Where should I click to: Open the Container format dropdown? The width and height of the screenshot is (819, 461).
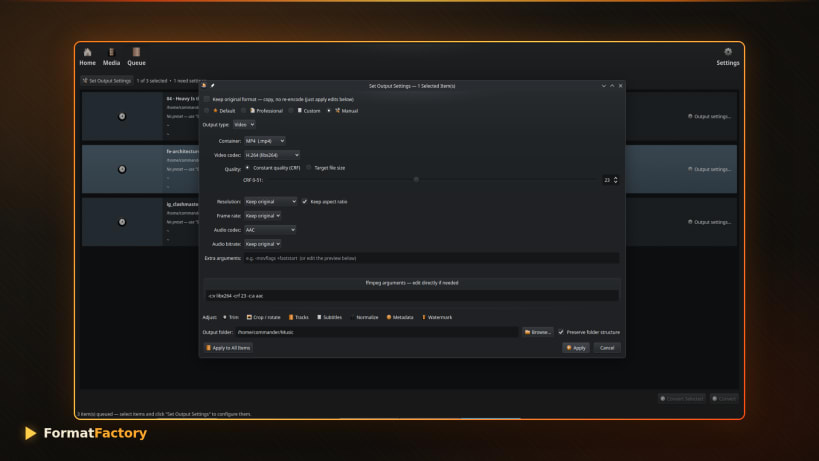click(265, 141)
